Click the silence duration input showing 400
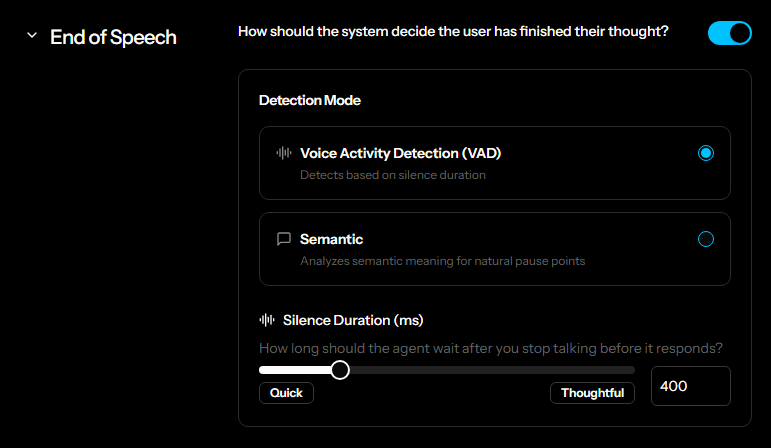Viewport: 771px width, 448px height. pyautogui.click(x=690, y=386)
